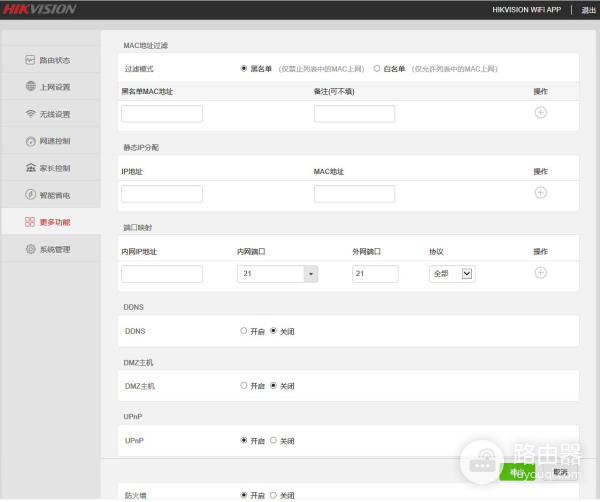Disable DMZ主机 with 关闭 radio
The image size is (600, 502).
click(273, 385)
